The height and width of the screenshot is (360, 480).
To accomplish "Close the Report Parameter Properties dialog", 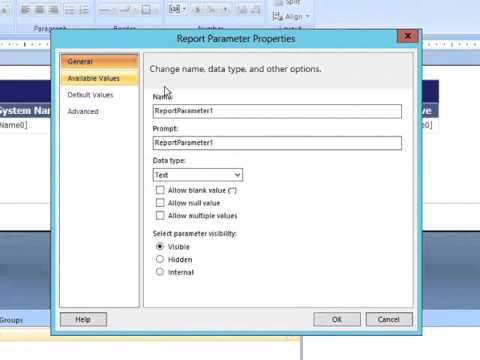I will (x=407, y=36).
